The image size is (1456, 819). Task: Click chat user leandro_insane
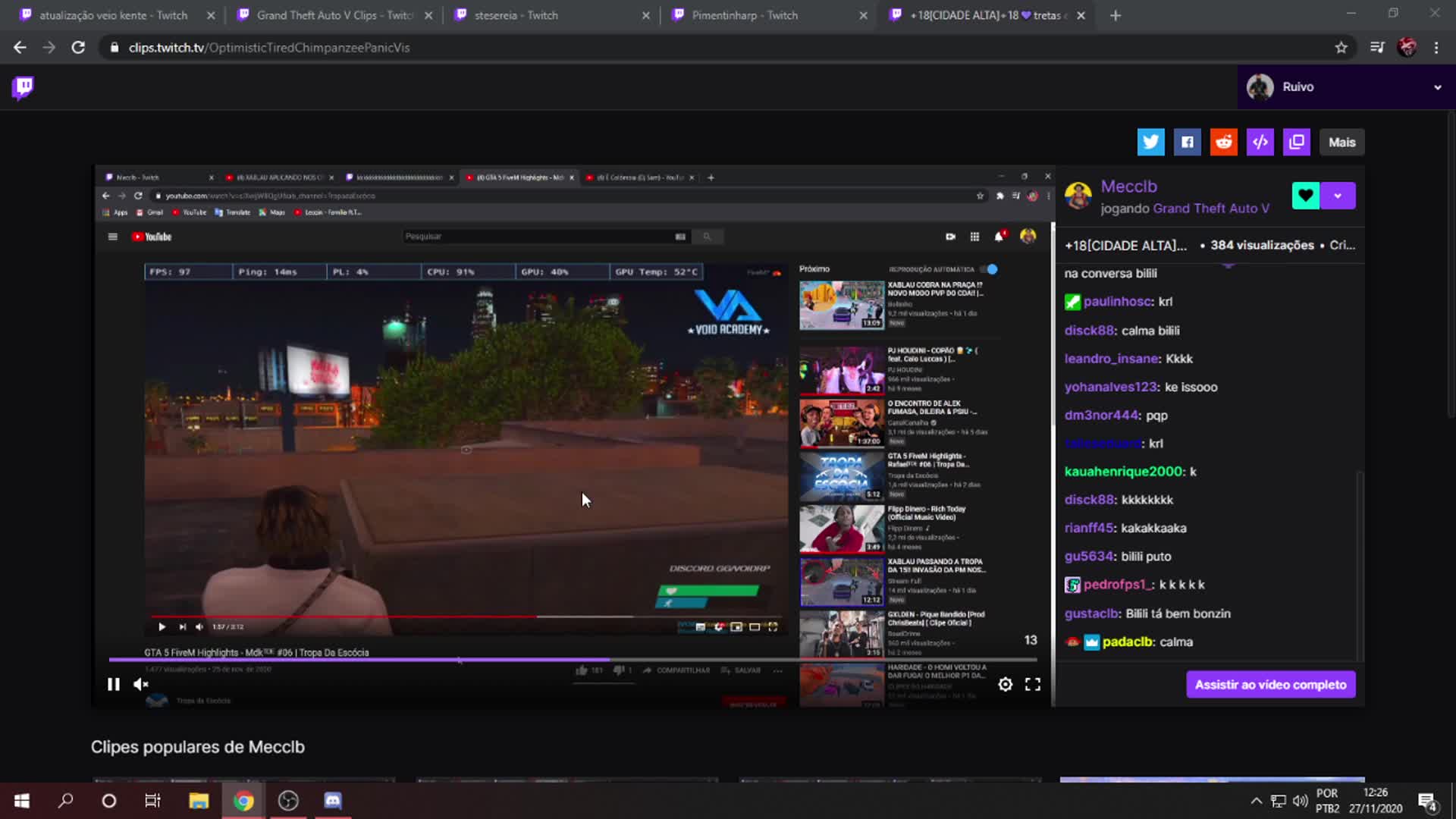(1111, 359)
